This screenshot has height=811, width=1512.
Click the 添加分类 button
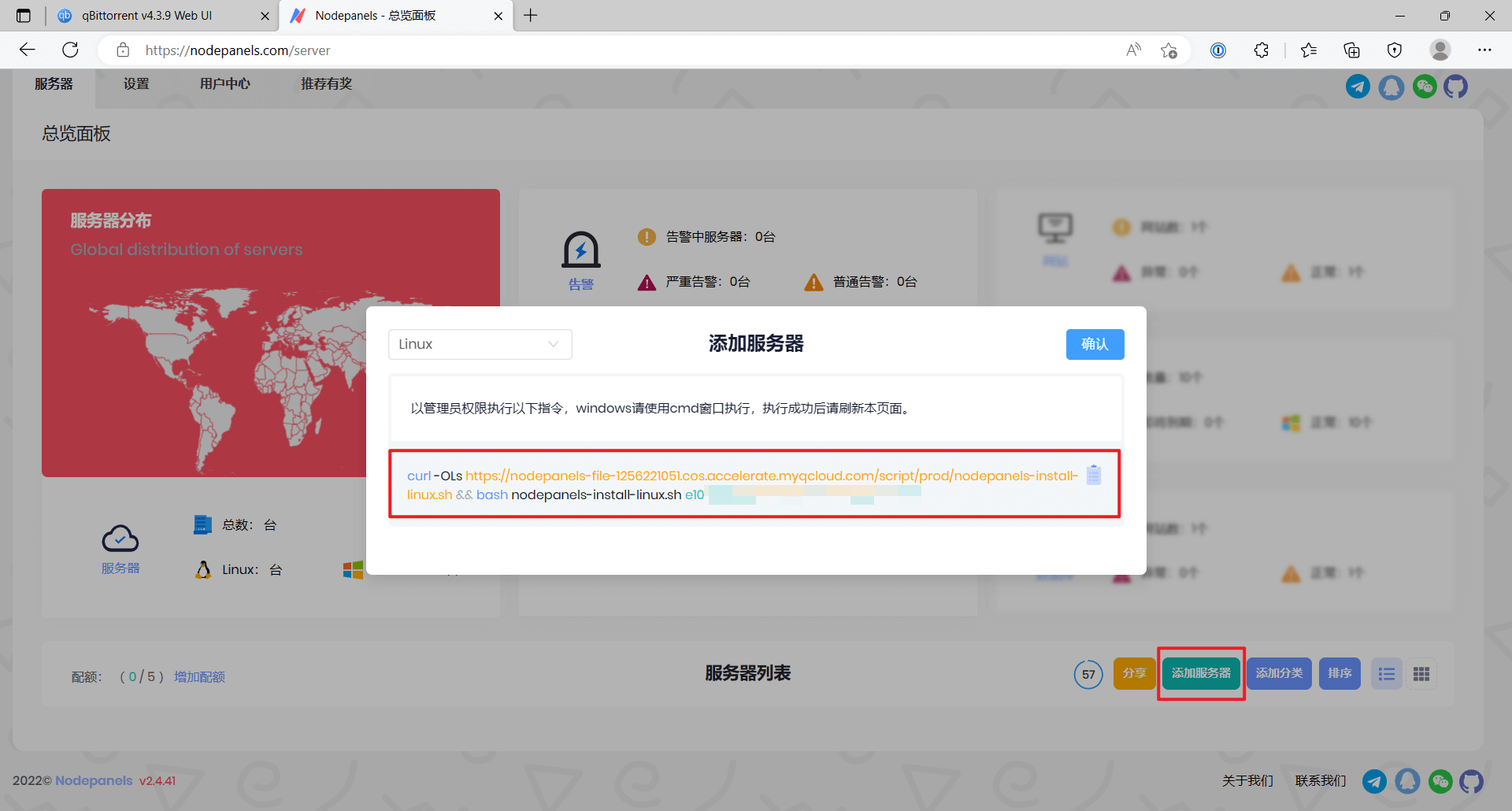[x=1279, y=673]
